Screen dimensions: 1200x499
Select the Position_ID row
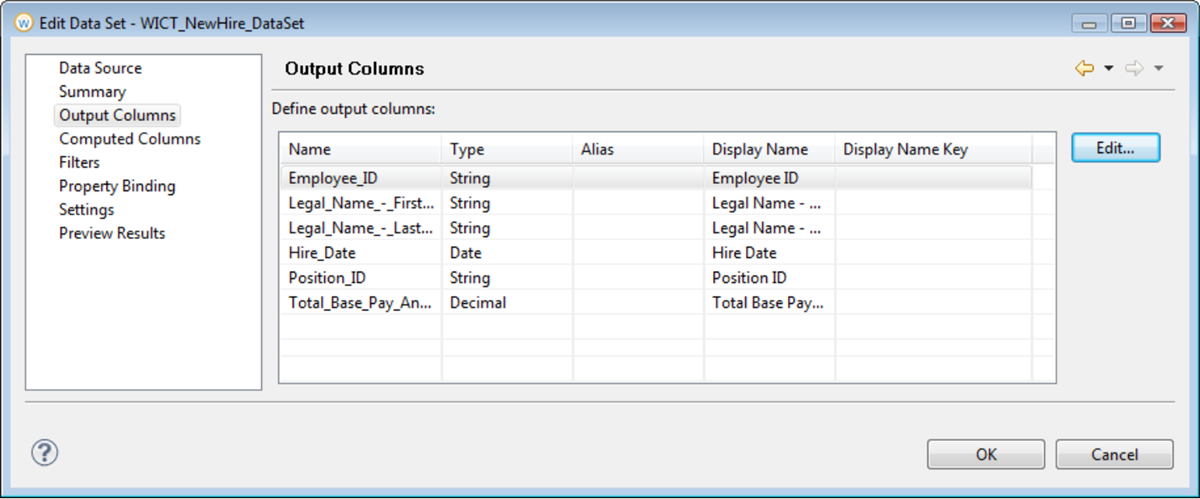click(656, 278)
